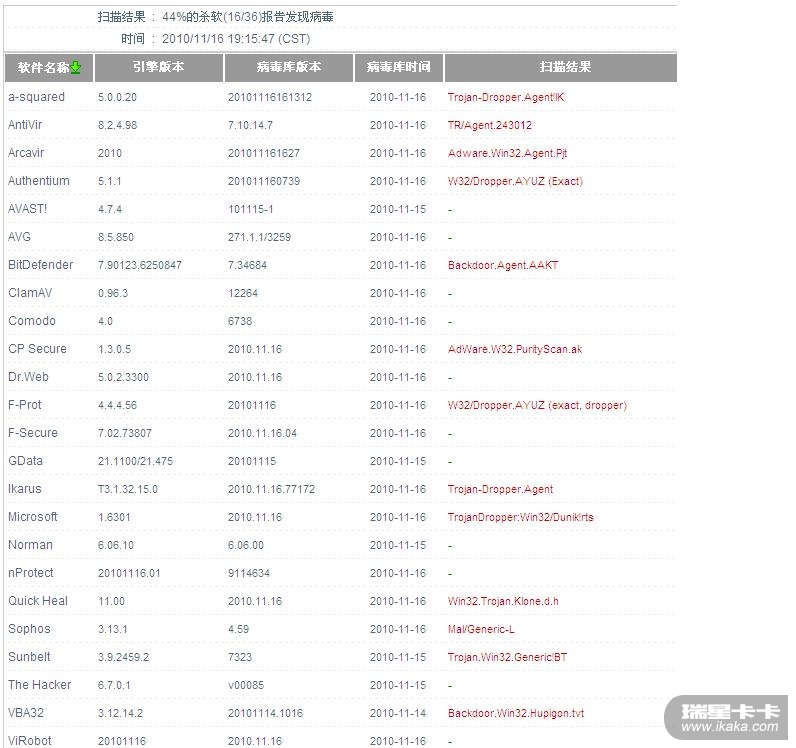Sort by the 引擎版本 column header
Image resolution: width=796 pixels, height=748 pixels.
[158, 67]
